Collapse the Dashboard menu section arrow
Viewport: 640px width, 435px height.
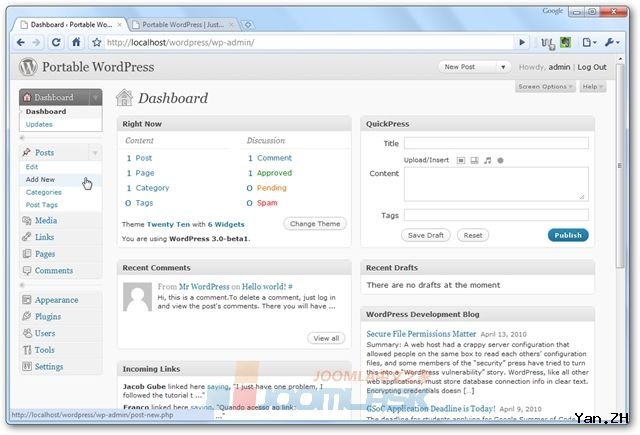(95, 98)
